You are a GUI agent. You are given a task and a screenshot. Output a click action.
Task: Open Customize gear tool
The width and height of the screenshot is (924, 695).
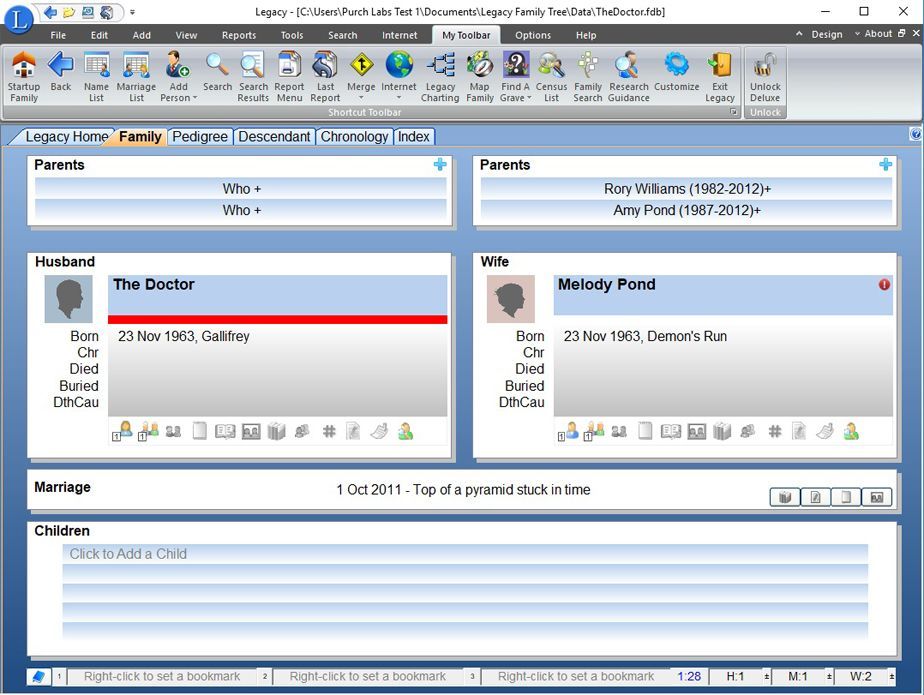pyautogui.click(x=676, y=72)
